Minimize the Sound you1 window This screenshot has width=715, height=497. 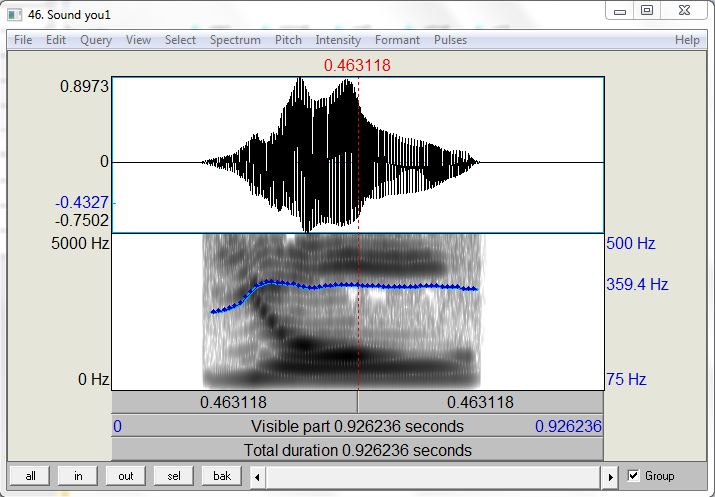click(620, 11)
